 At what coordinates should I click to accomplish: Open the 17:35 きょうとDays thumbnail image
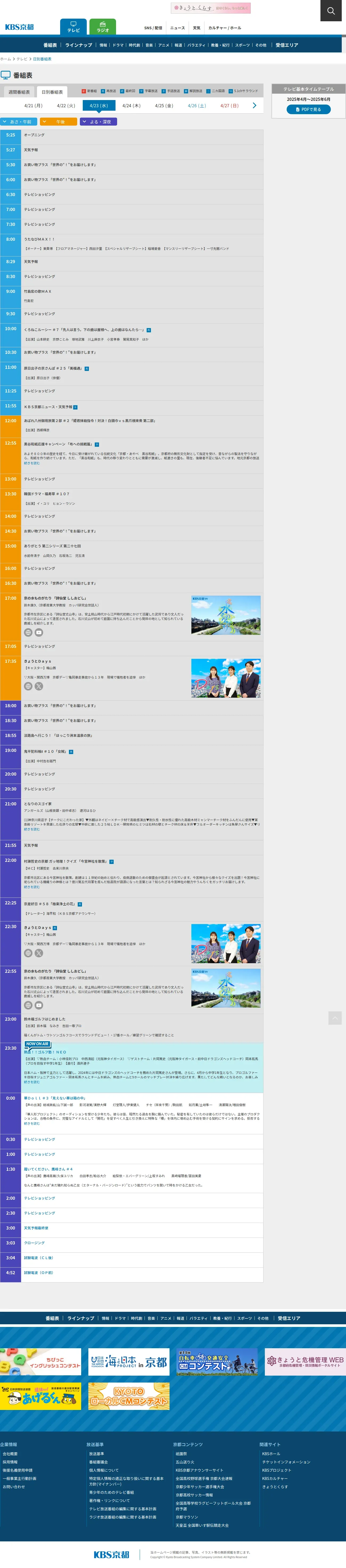coord(226,678)
